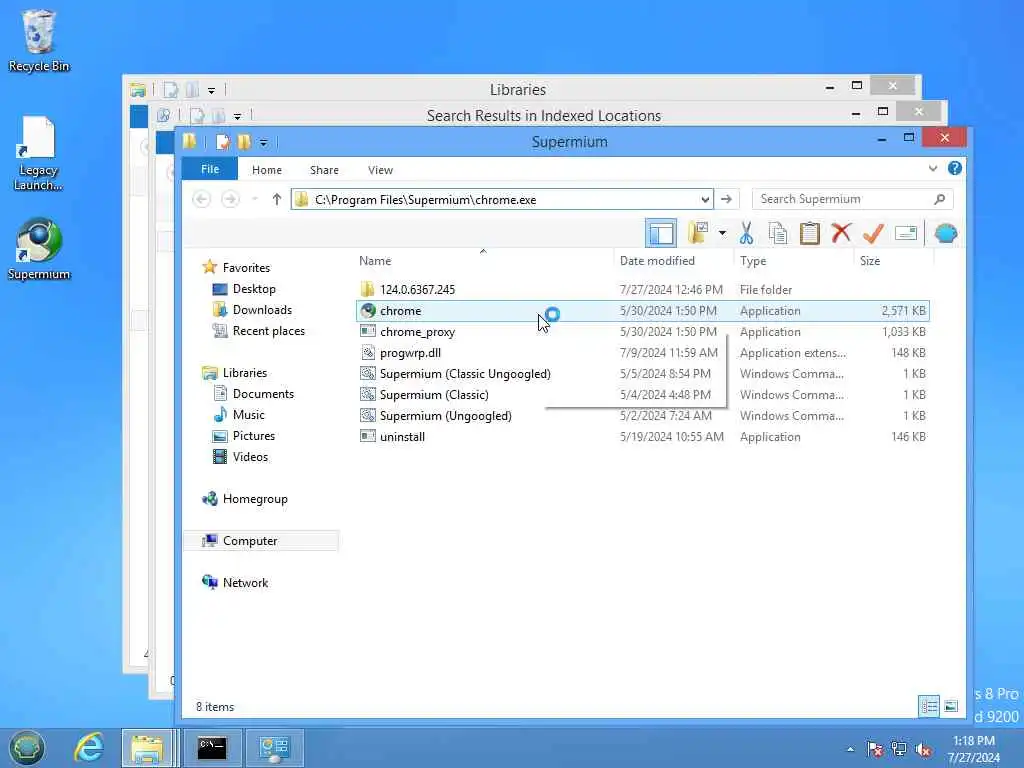This screenshot has width=1024, height=768.
Task: Sort by the Type column header
Action: (753, 261)
